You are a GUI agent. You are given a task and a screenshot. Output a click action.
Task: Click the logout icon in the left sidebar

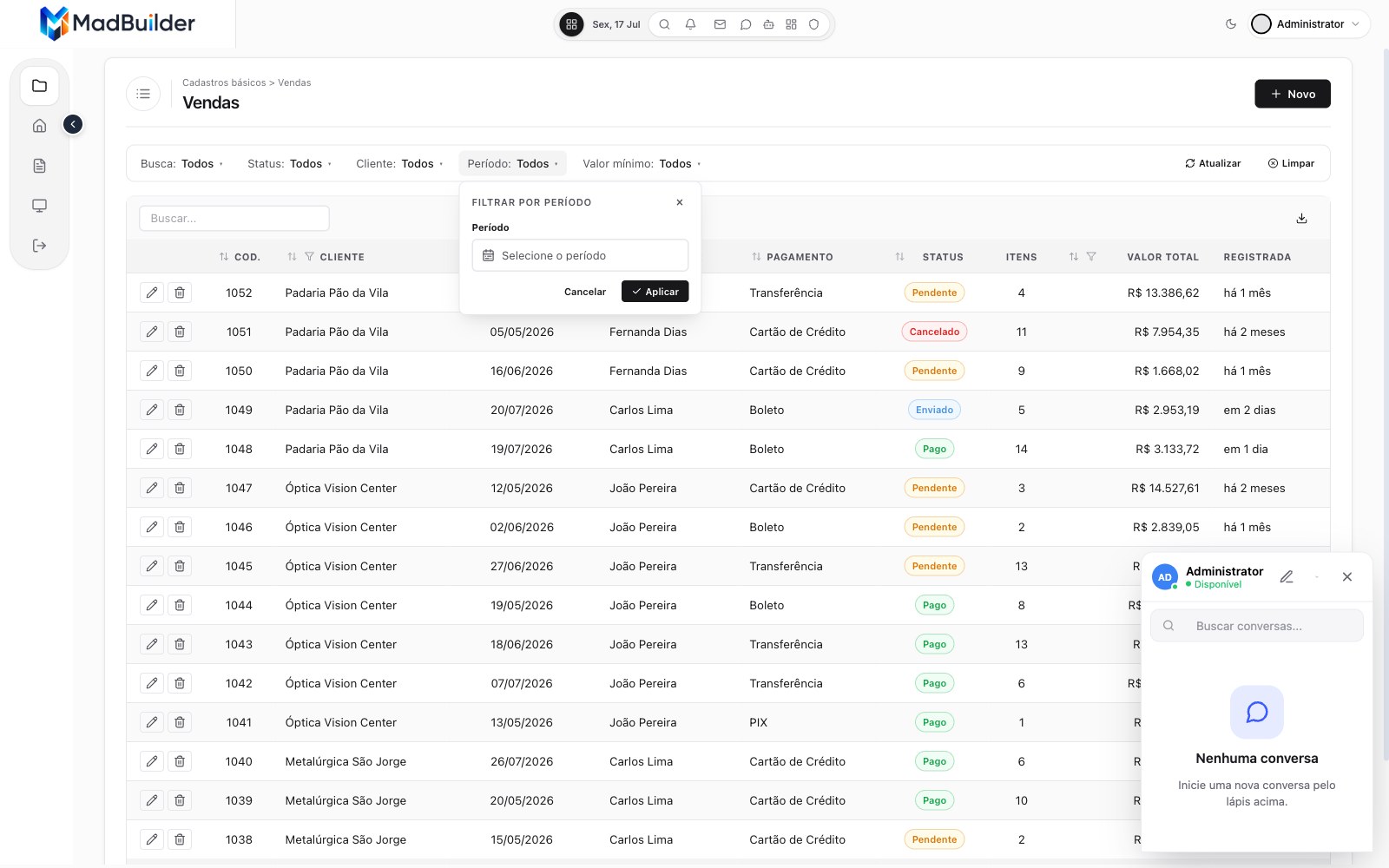[x=39, y=246]
